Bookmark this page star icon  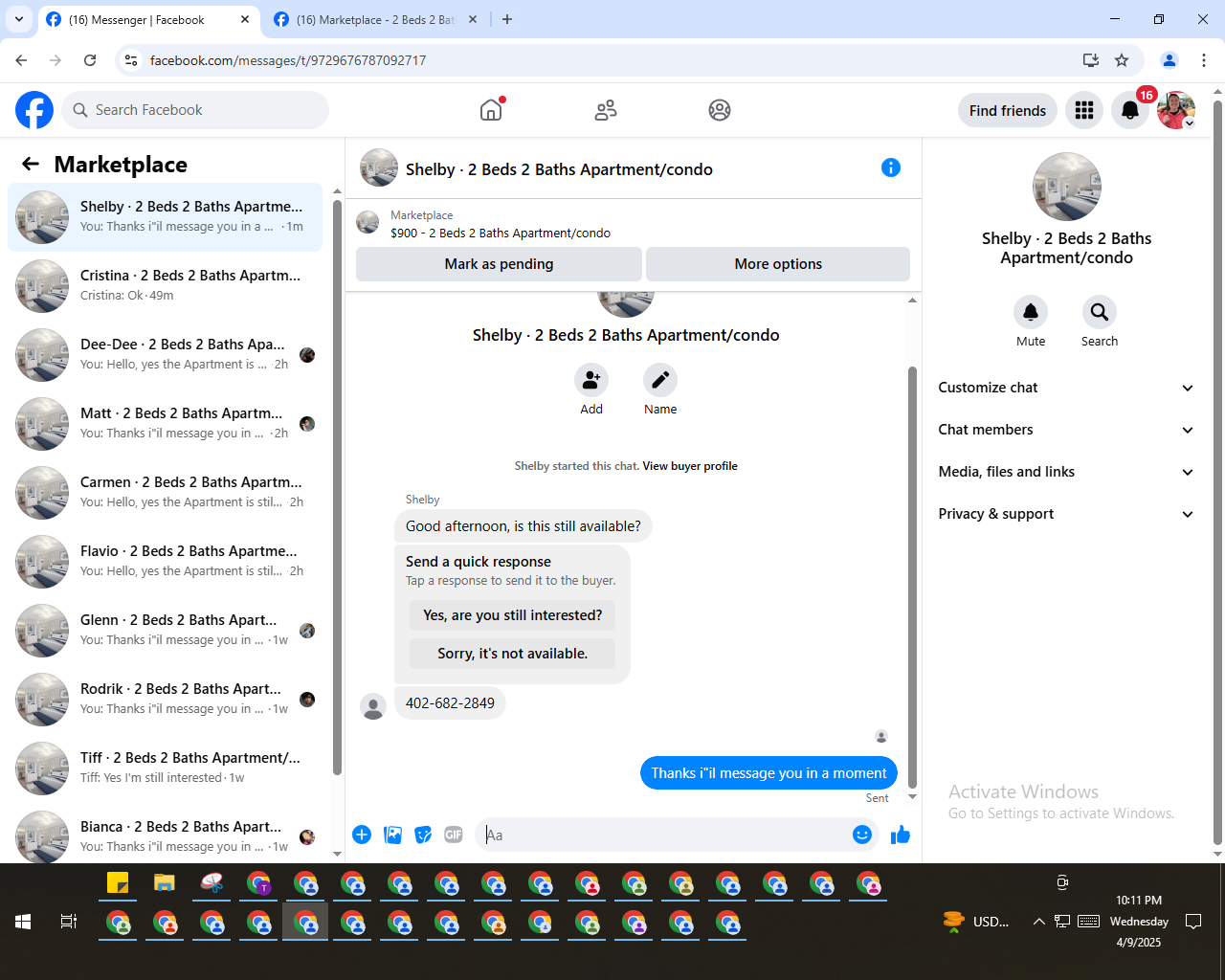tap(1122, 60)
